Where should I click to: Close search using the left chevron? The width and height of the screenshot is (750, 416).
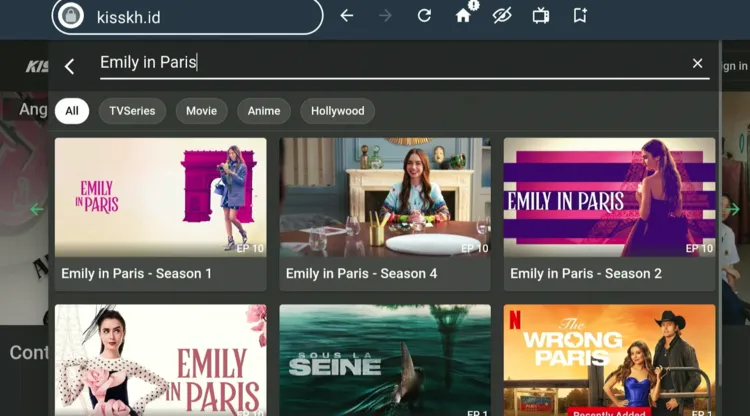(x=70, y=66)
